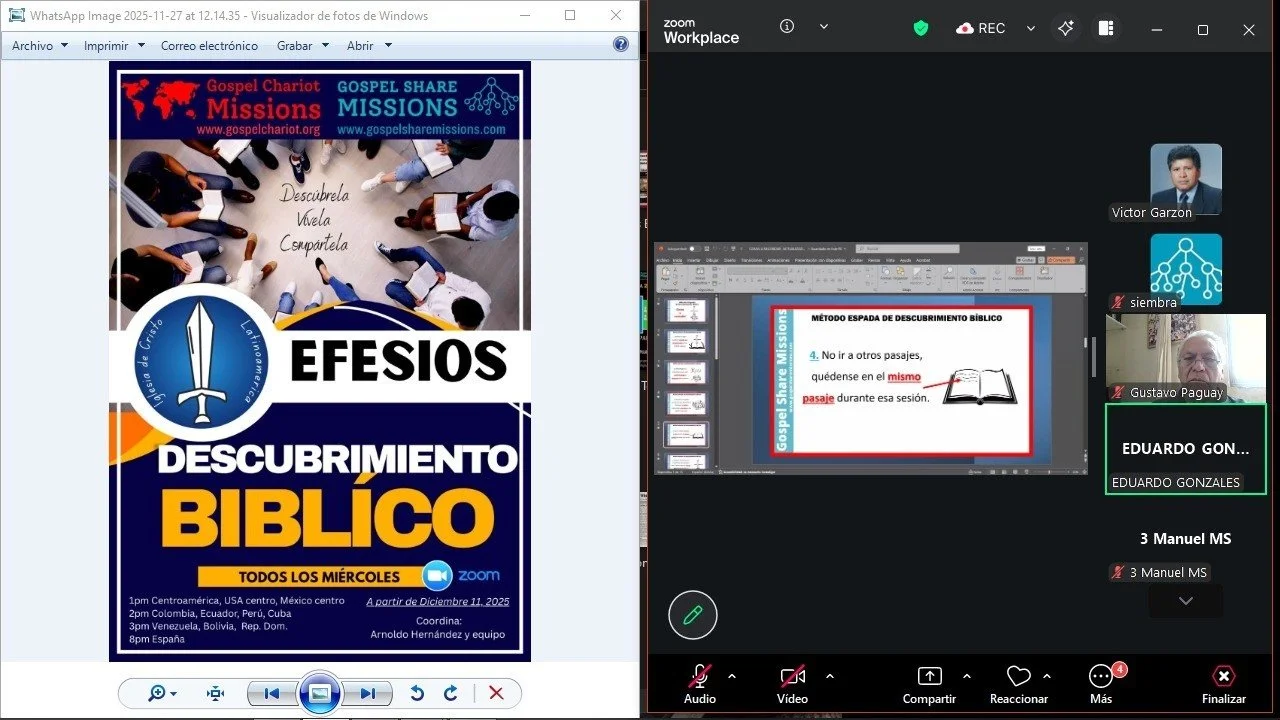Expand the Reaccionar options chevron

(1046, 676)
